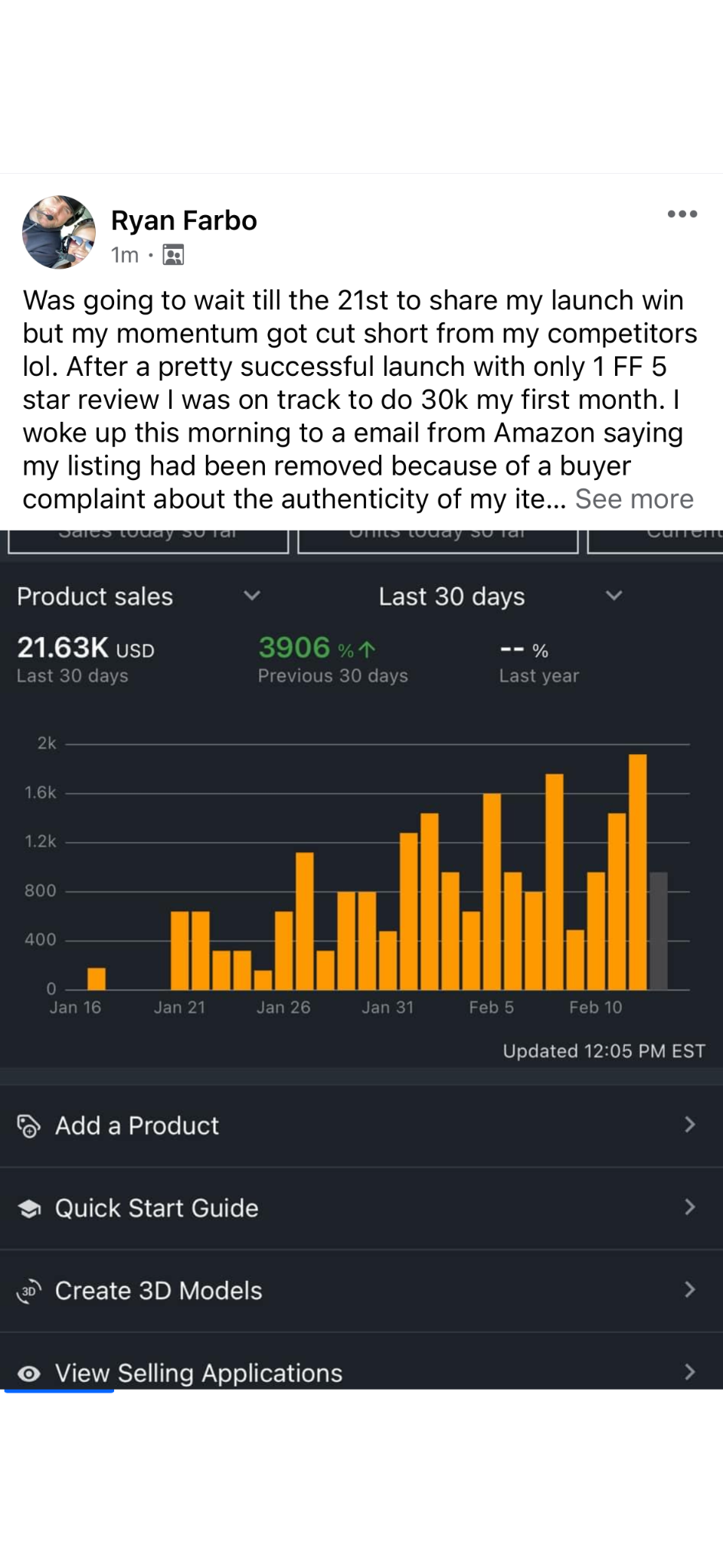Open the three-dot post options menu
The width and height of the screenshot is (723, 1568).
(682, 214)
